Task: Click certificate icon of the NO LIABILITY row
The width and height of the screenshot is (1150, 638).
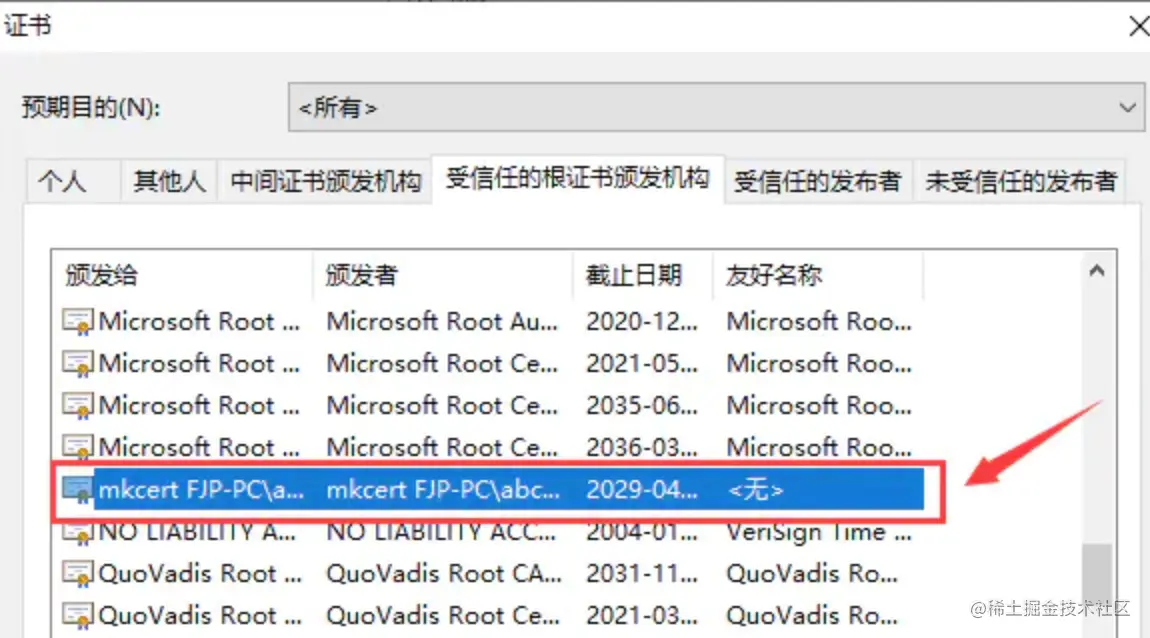Action: point(77,532)
